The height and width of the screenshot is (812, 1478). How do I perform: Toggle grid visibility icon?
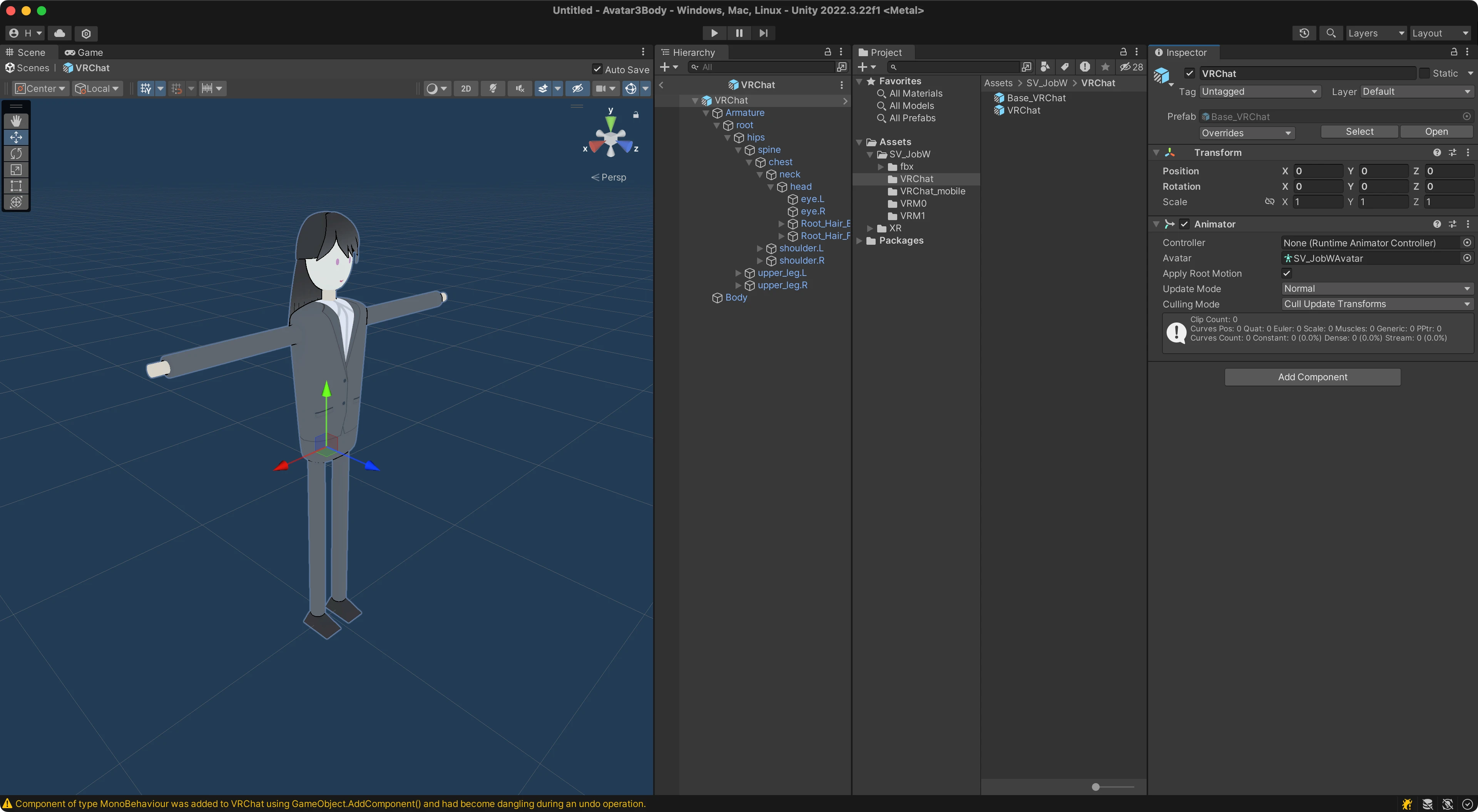pyautogui.click(x=146, y=89)
